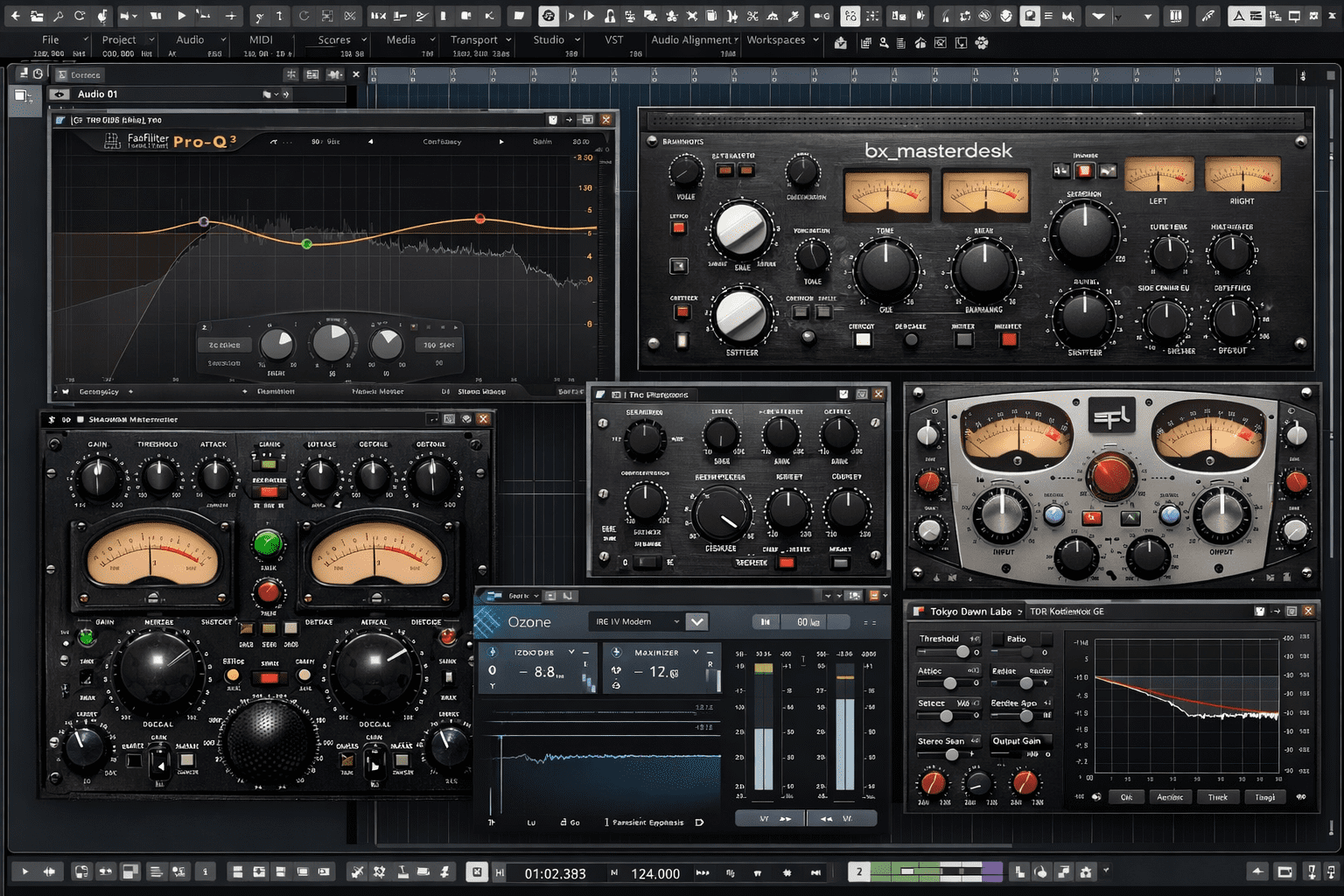Image resolution: width=1344 pixels, height=896 pixels.
Task: Click the OUTPUT knob on the SPL plugin
Action: pyautogui.click(x=1221, y=514)
